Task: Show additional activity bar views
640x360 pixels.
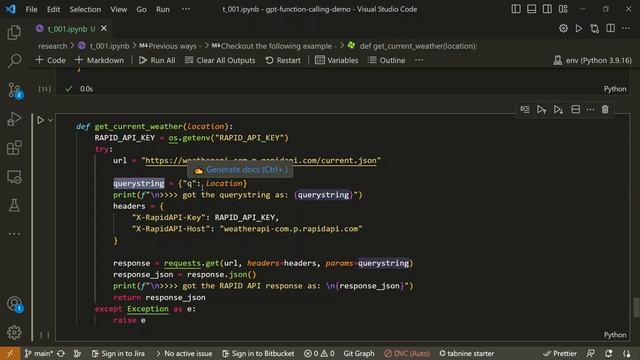Action: 14,234
